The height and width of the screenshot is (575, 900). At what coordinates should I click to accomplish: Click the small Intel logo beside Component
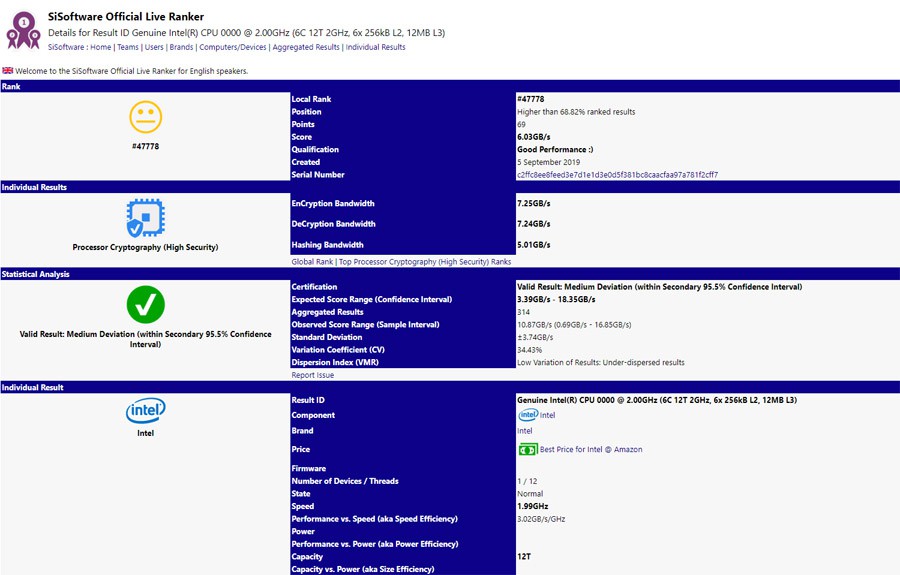528,415
